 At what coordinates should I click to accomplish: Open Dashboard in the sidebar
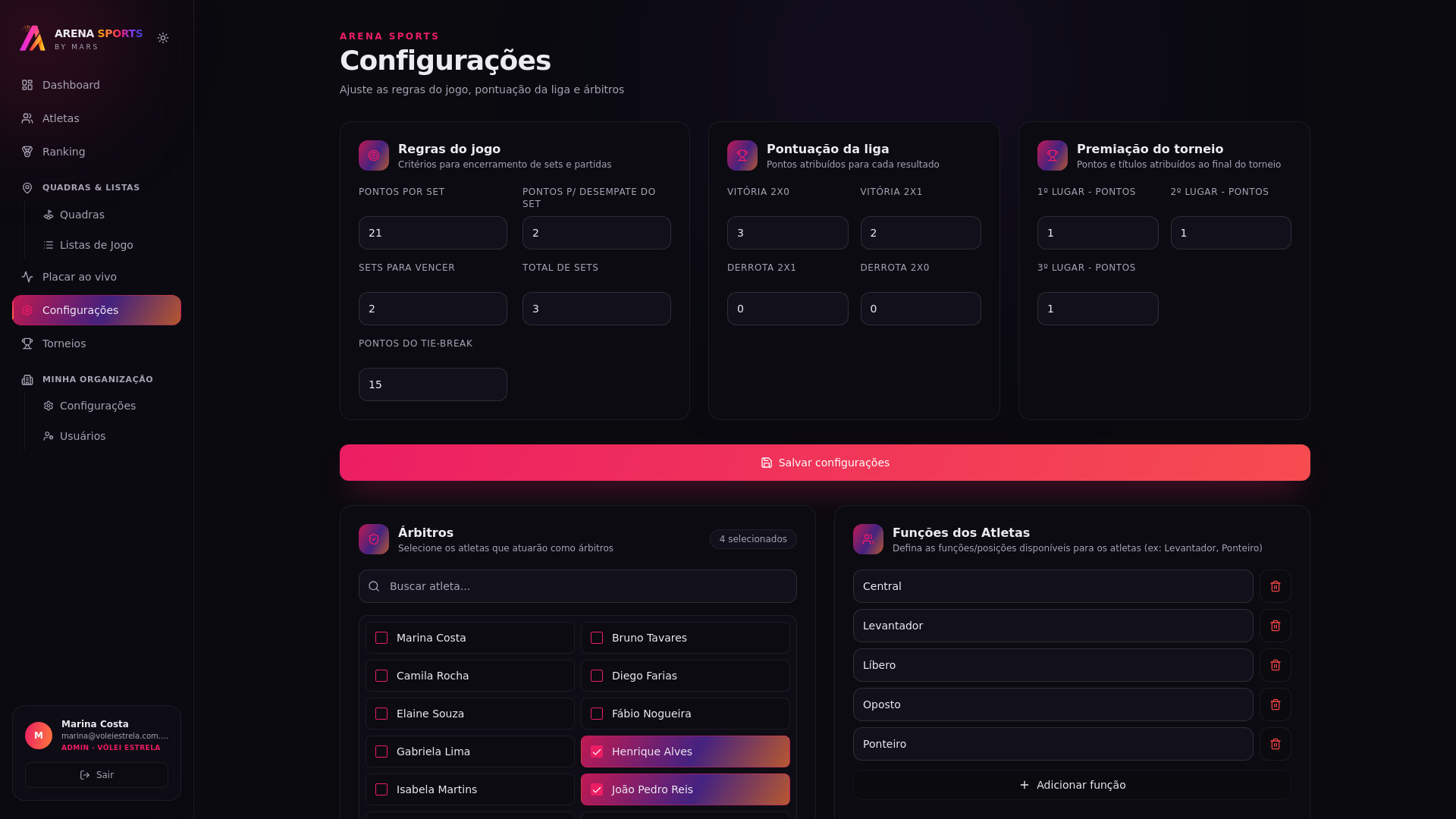coord(96,85)
